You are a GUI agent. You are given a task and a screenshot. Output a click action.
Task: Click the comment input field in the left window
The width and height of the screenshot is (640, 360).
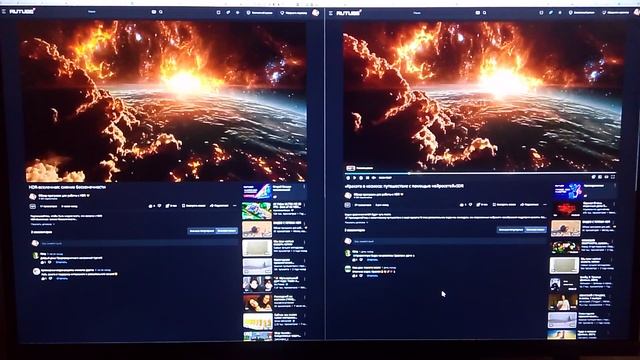coord(139,243)
